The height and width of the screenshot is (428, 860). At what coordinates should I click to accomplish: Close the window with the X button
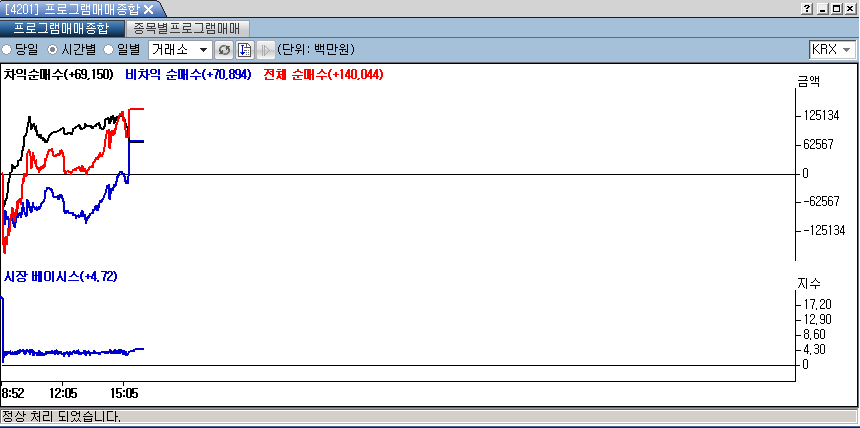point(850,9)
